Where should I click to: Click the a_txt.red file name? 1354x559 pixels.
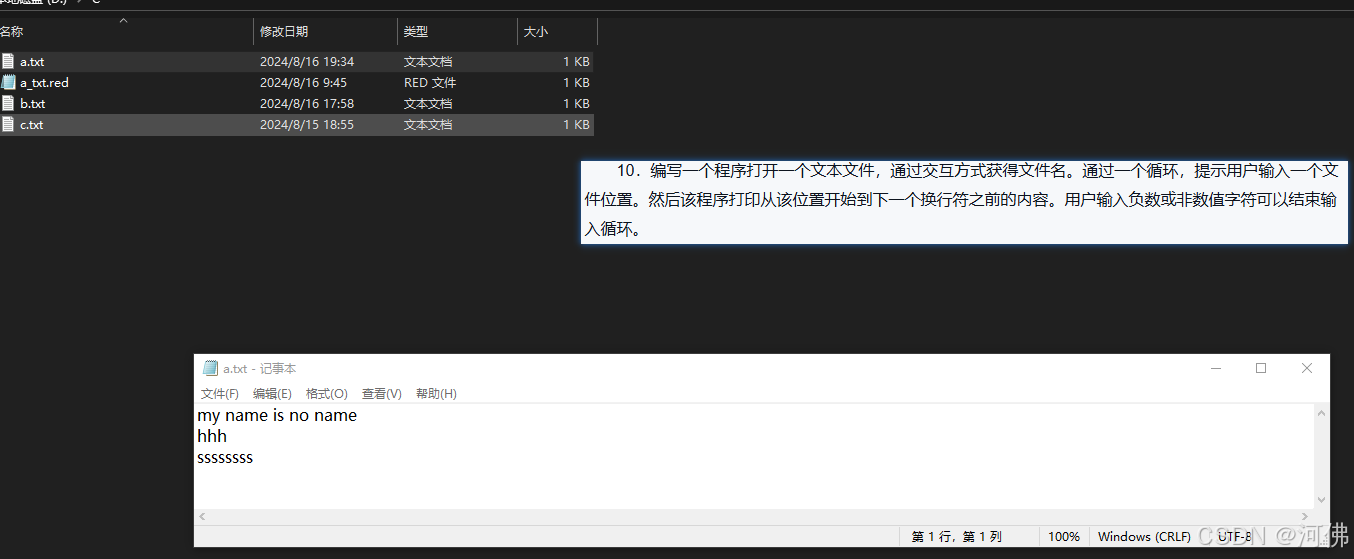[x=44, y=83]
